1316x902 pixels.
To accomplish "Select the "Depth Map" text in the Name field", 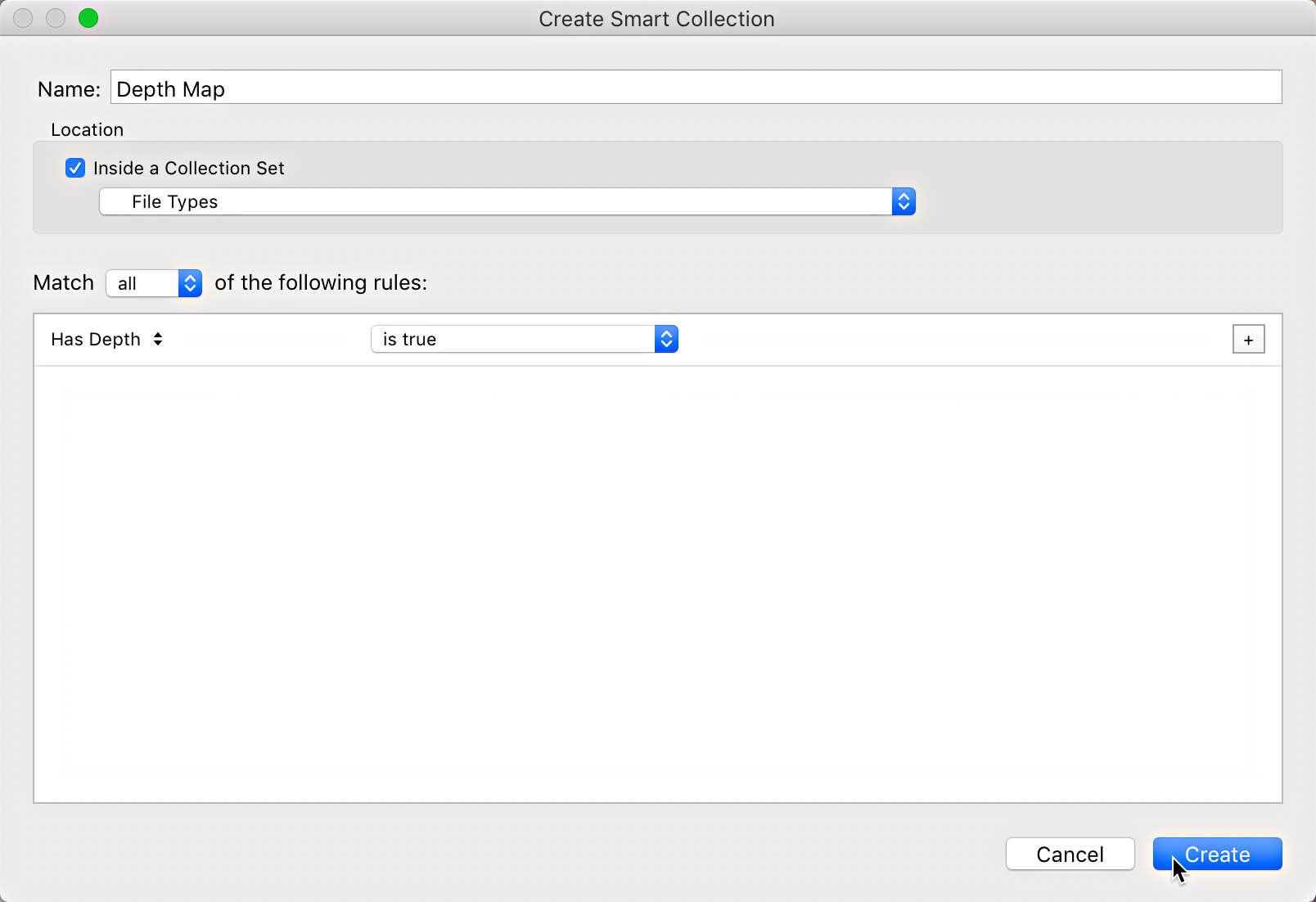I will point(170,88).
